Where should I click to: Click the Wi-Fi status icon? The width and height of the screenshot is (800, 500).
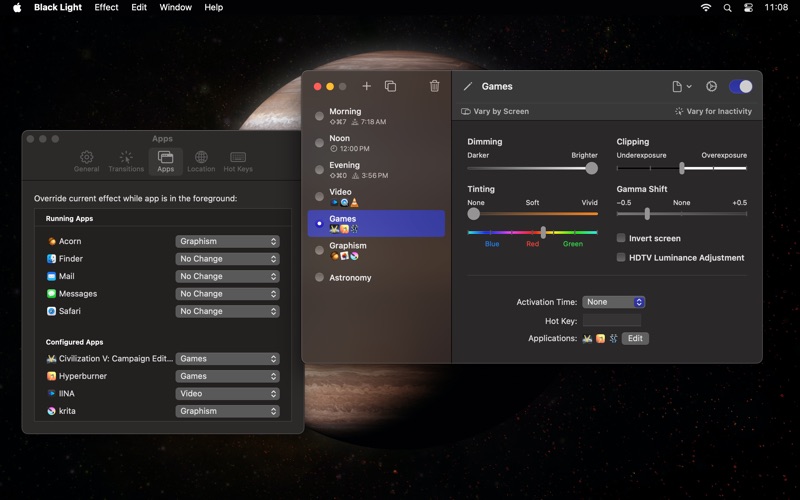706,7
